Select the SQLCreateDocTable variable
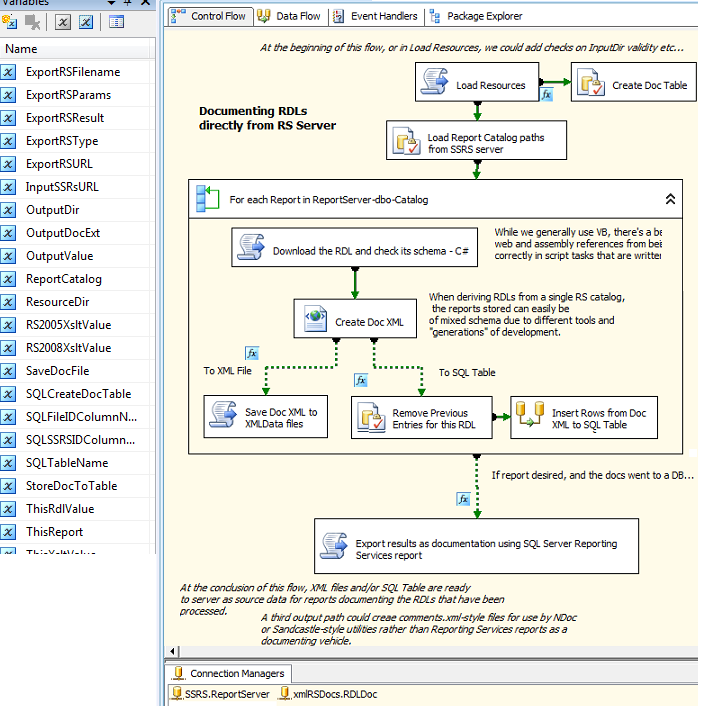Screen dimensions: 704x710 point(77,394)
